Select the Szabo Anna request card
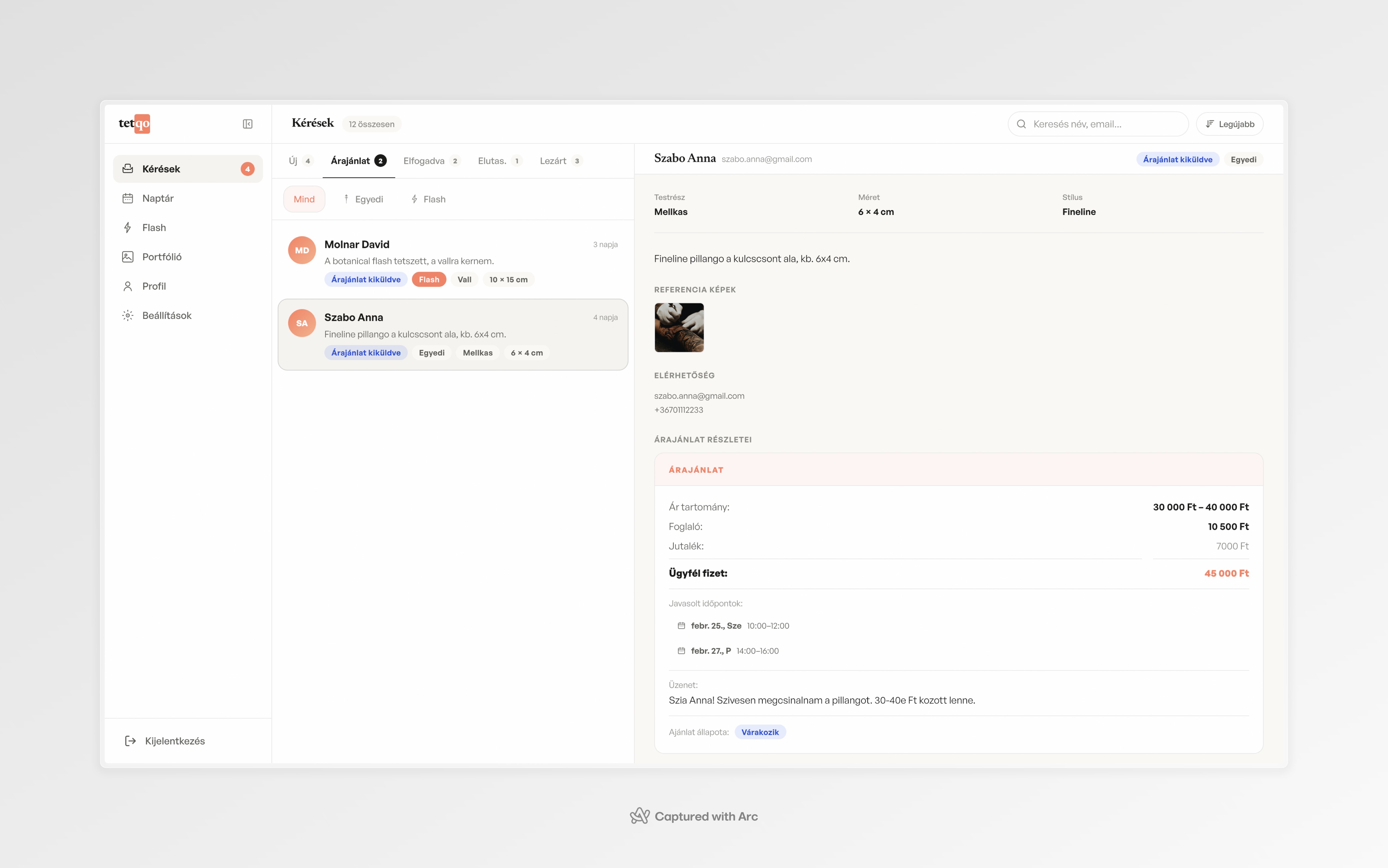The image size is (1388, 868). tap(452, 334)
